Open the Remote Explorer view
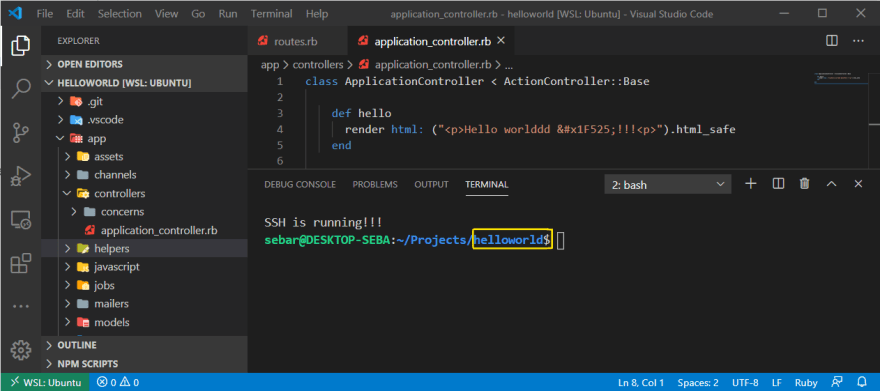 tap(21, 220)
